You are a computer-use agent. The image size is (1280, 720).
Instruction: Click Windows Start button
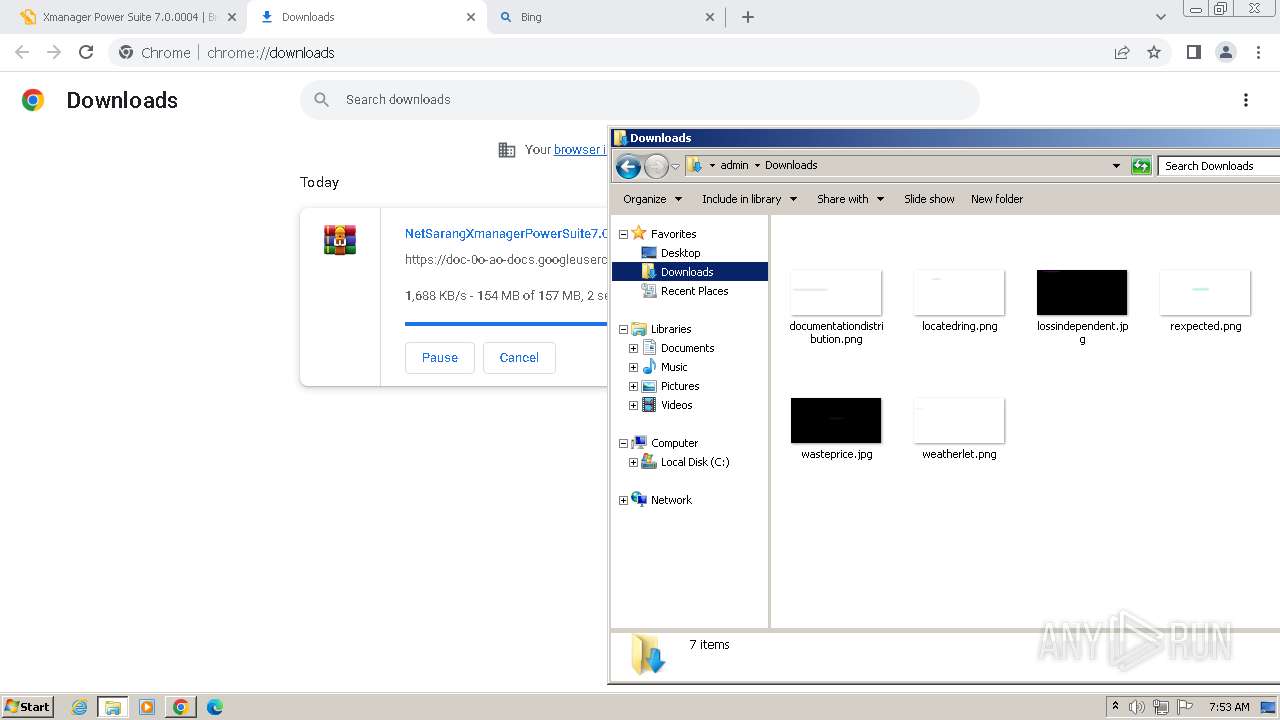click(x=28, y=707)
